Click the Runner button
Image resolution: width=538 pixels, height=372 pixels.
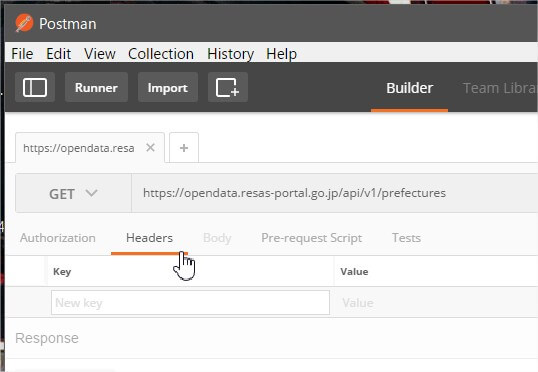(x=96, y=87)
